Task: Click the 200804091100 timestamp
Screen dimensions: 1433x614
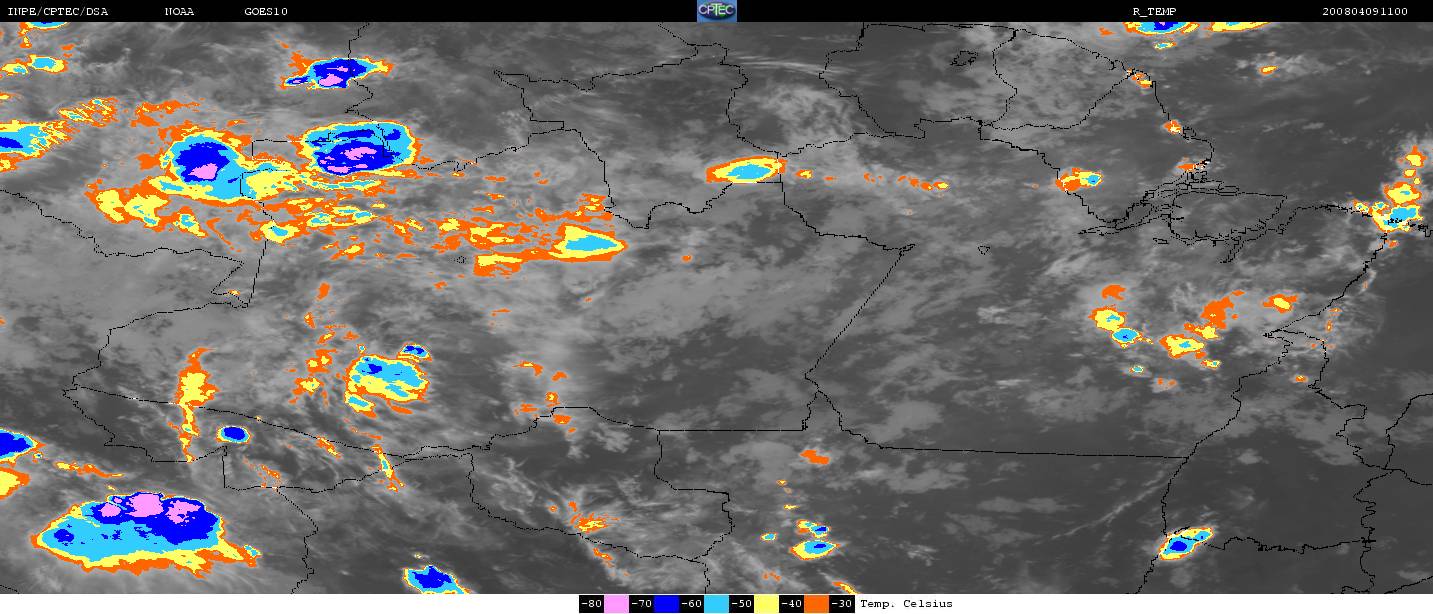Action: 1364,12
